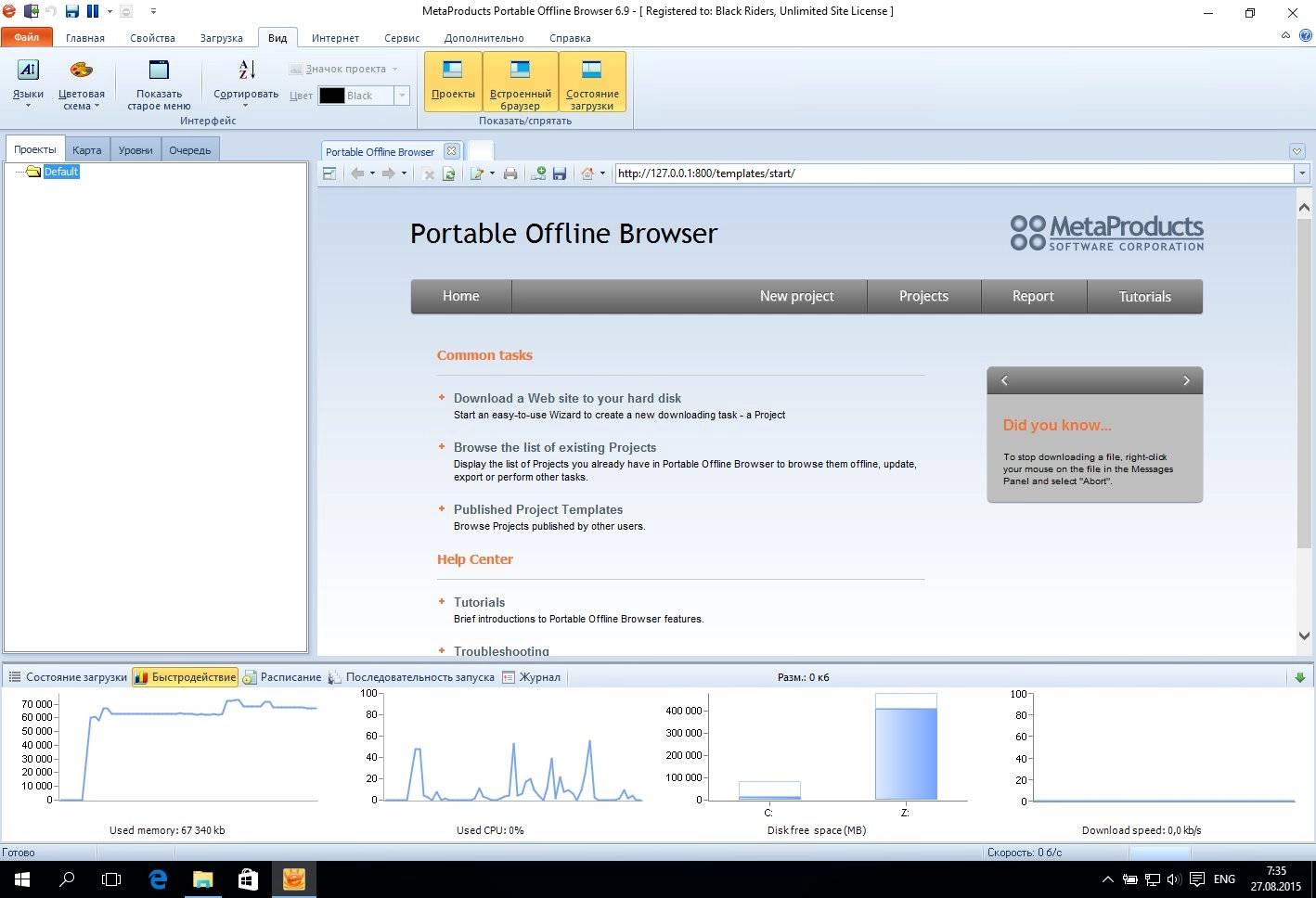Click the page vertical scrollbar down arrow

(1304, 636)
